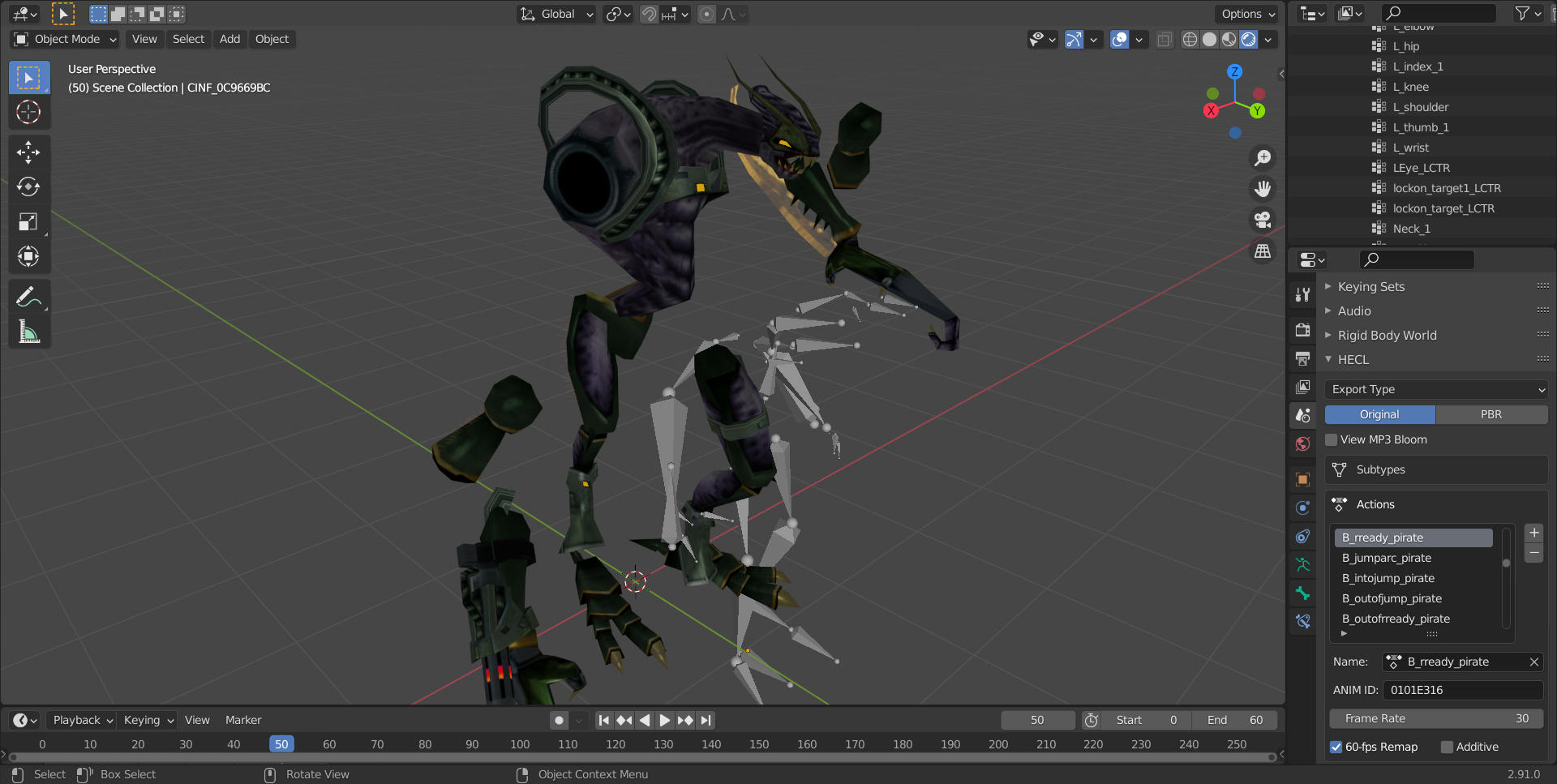Open the World properties tab icon
Screen dimensions: 1557x784
[x=1303, y=443]
